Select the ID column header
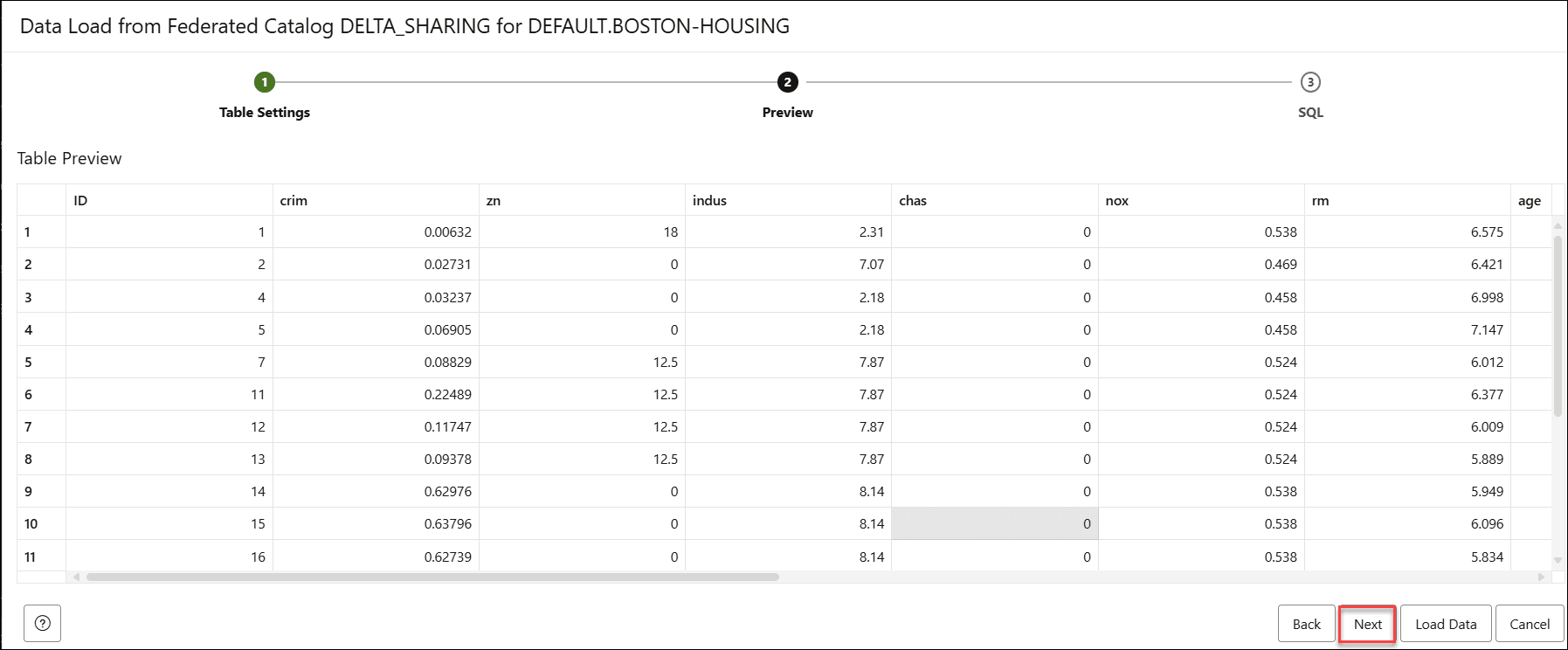This screenshot has height=650, width=1568. pos(80,200)
